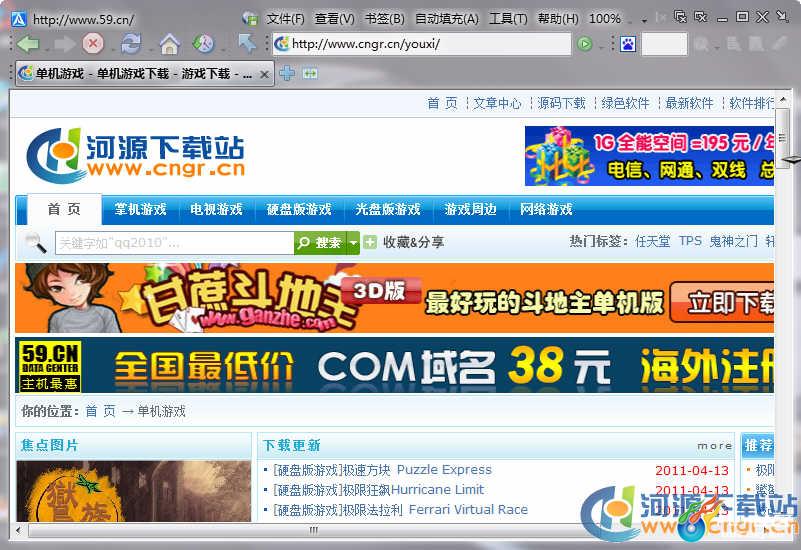Select the 单机游戏 browser tab
Image resolution: width=801 pixels, height=550 pixels.
click(144, 74)
